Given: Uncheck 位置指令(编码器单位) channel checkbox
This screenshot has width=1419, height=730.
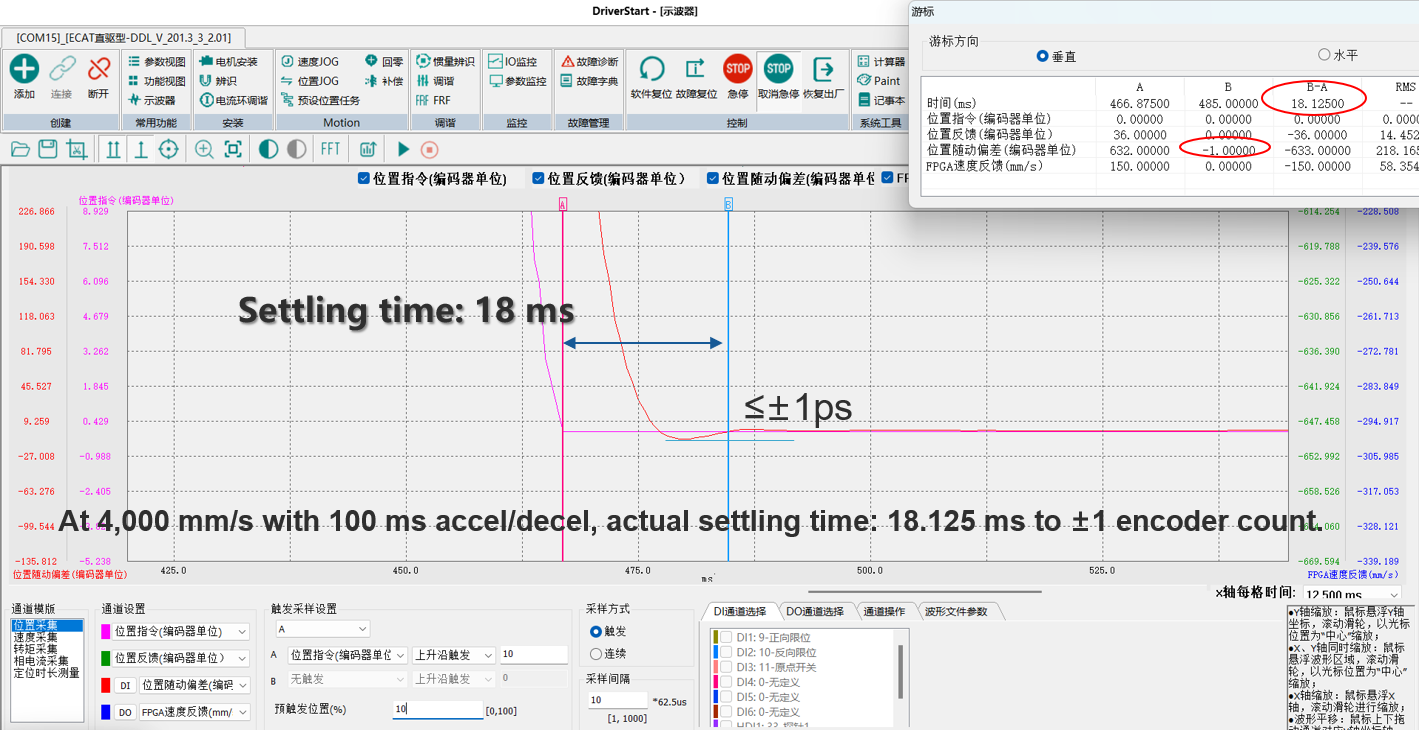Looking at the screenshot, I should [x=365, y=178].
